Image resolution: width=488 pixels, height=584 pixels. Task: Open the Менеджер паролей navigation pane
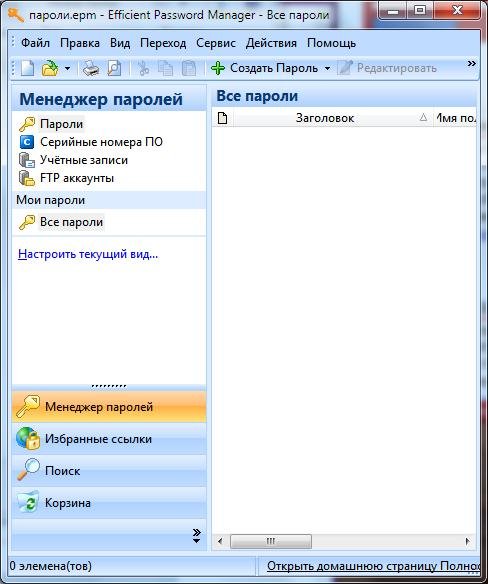click(x=109, y=407)
